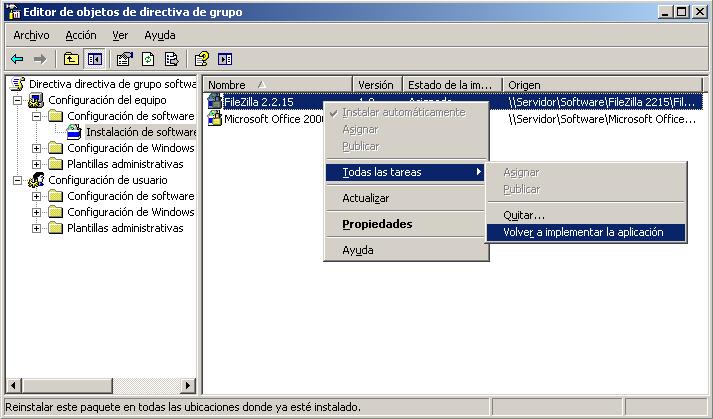Click the tree pane horizontal scrollbar track
The height and width of the screenshot is (419, 713).
point(100,385)
